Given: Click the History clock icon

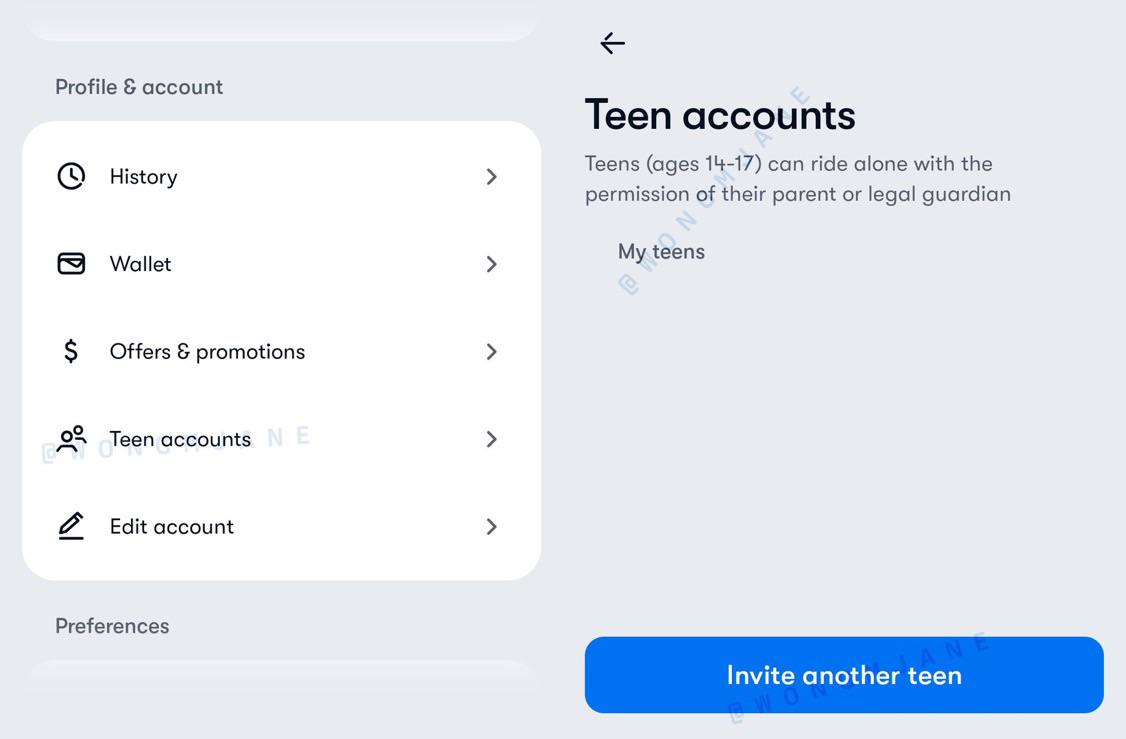Looking at the screenshot, I should [x=71, y=176].
